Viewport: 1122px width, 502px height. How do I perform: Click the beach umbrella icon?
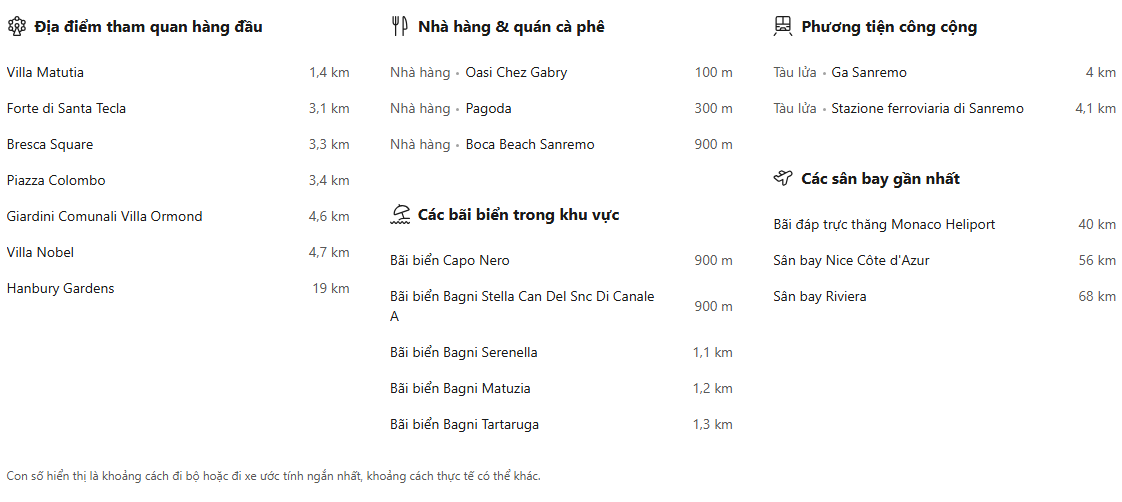[400, 215]
